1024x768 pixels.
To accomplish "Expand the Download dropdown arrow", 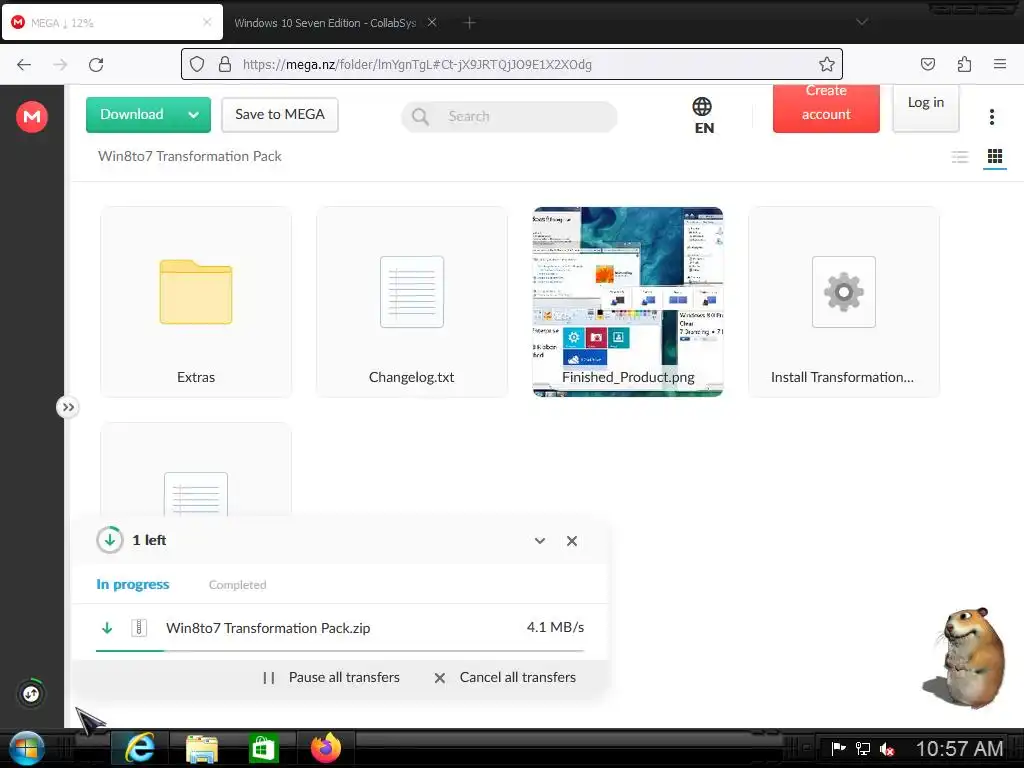I will (x=193, y=115).
